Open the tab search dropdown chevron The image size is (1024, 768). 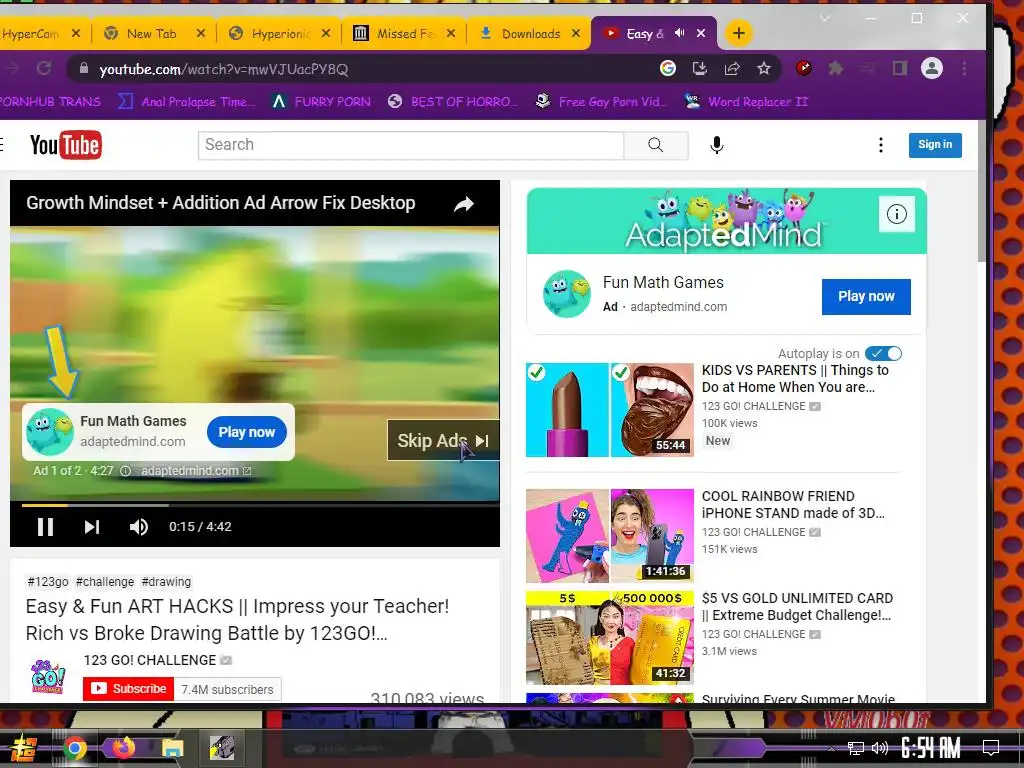pos(825,18)
